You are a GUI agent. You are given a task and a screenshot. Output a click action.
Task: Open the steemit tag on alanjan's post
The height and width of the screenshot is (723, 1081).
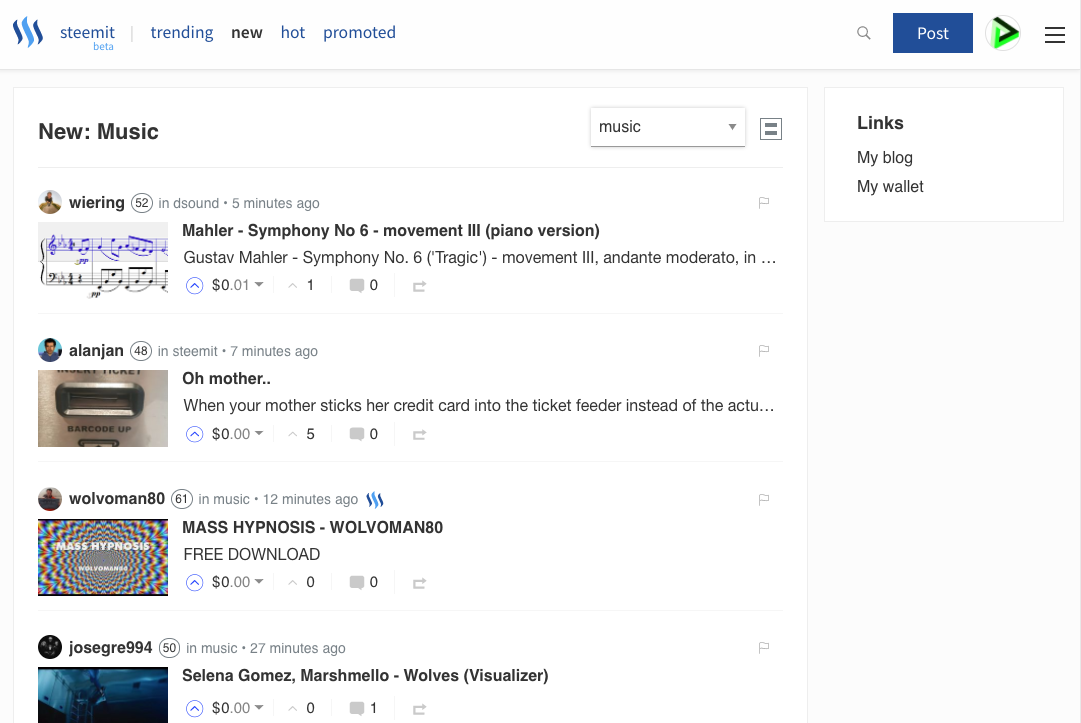point(195,352)
